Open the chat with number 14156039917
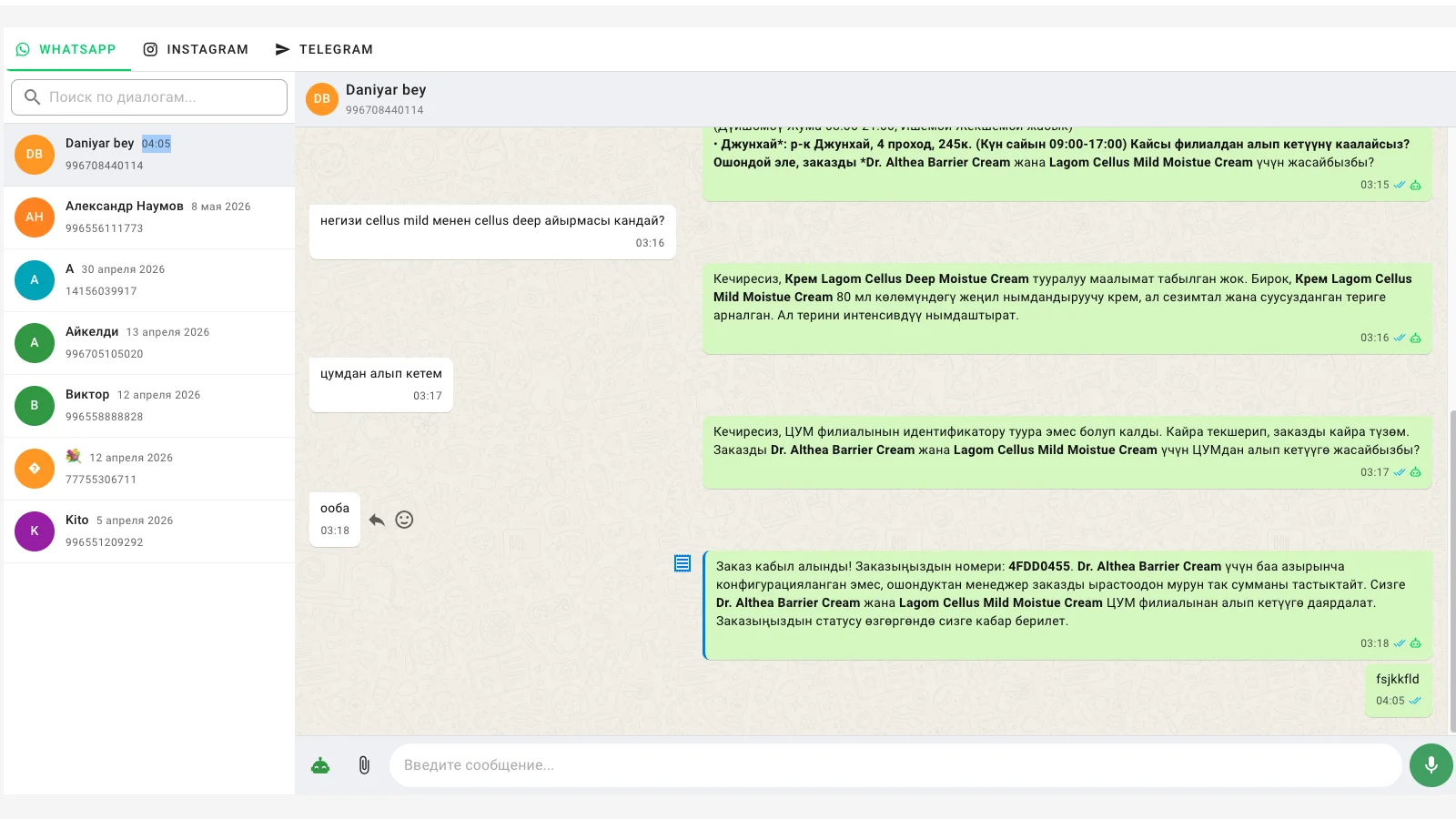1456x819 pixels. 149,280
